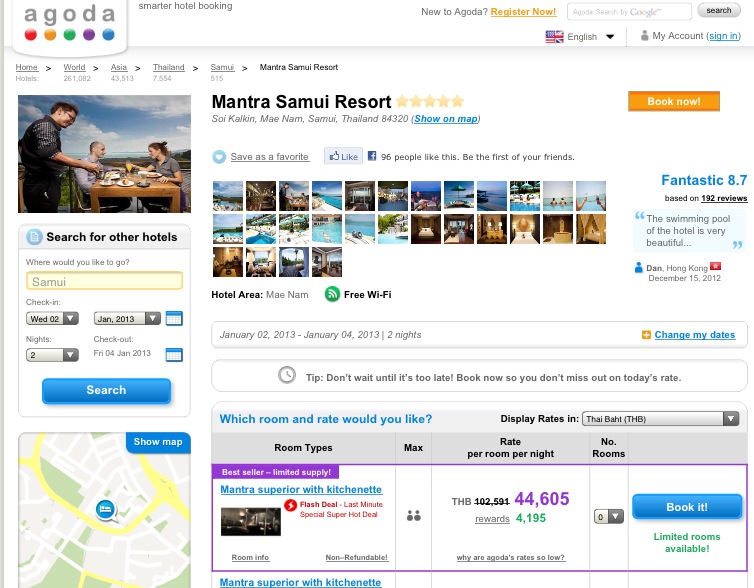Click the top search button

pyautogui.click(x=718, y=10)
